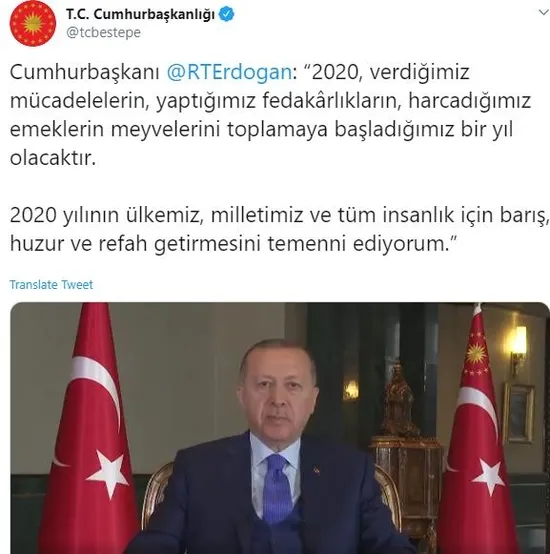
Task: Click the presidential seal flag on the video's right
Action: tap(477, 429)
